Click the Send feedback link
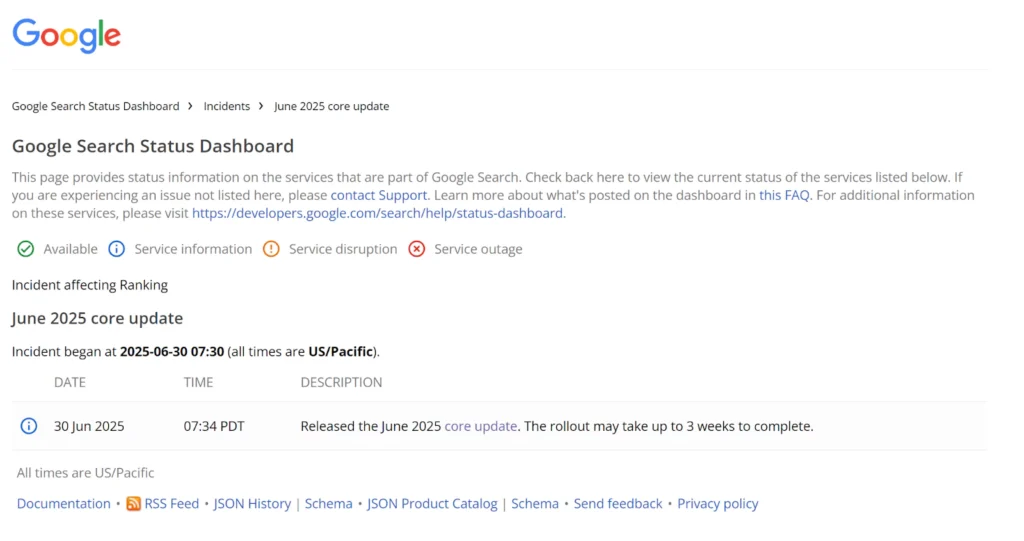Viewport: 1024px width, 541px height. [x=618, y=504]
